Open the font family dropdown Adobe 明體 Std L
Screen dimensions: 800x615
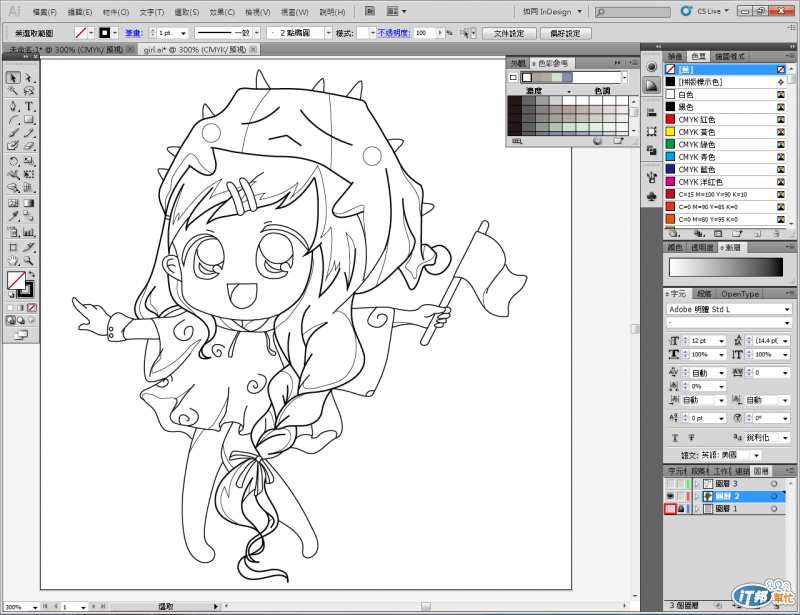(787, 309)
